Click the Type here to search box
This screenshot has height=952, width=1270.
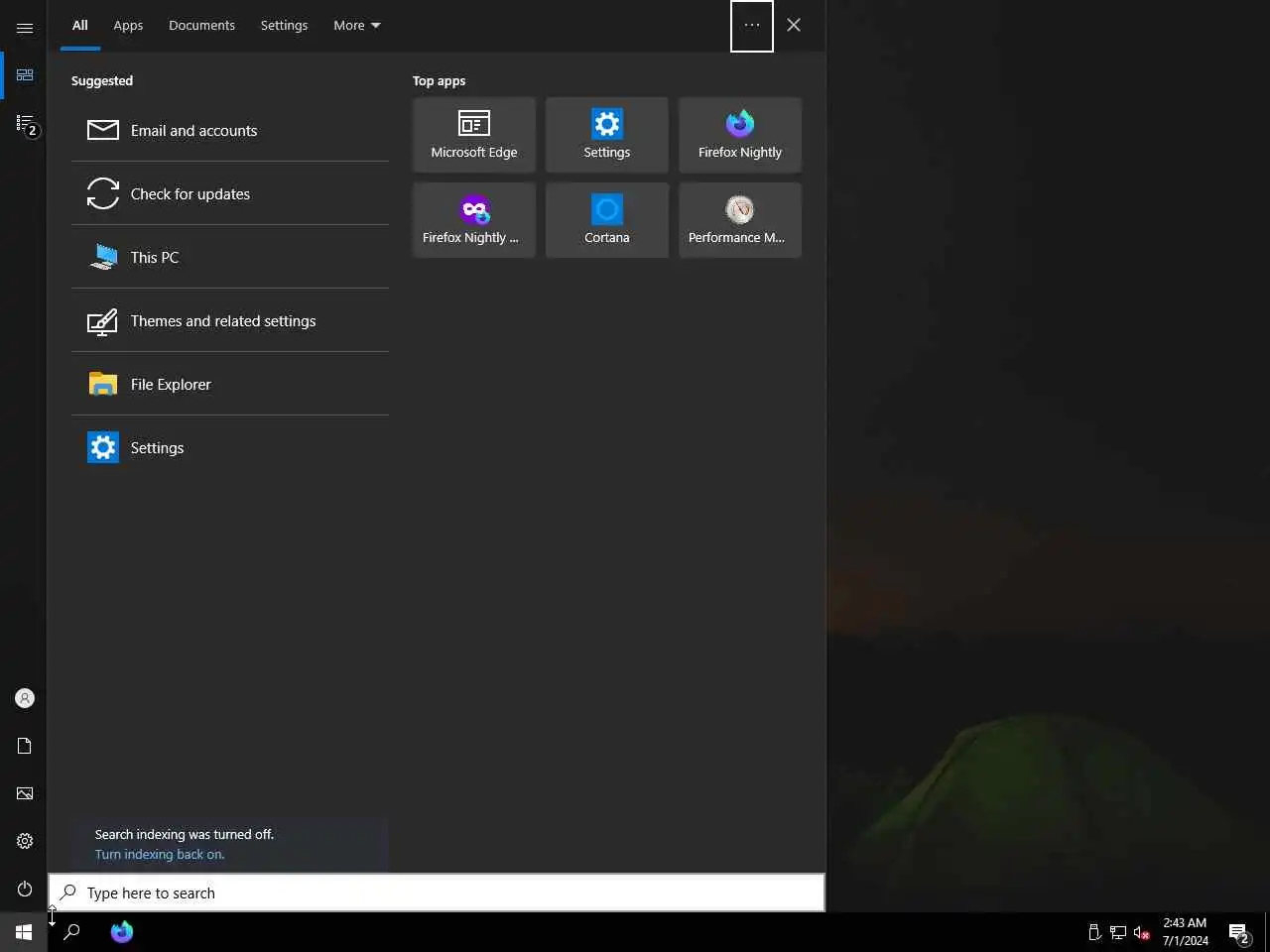click(x=437, y=892)
